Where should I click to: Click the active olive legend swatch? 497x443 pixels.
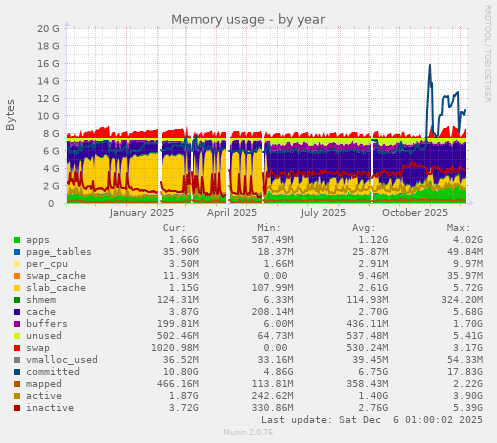(x=17, y=396)
